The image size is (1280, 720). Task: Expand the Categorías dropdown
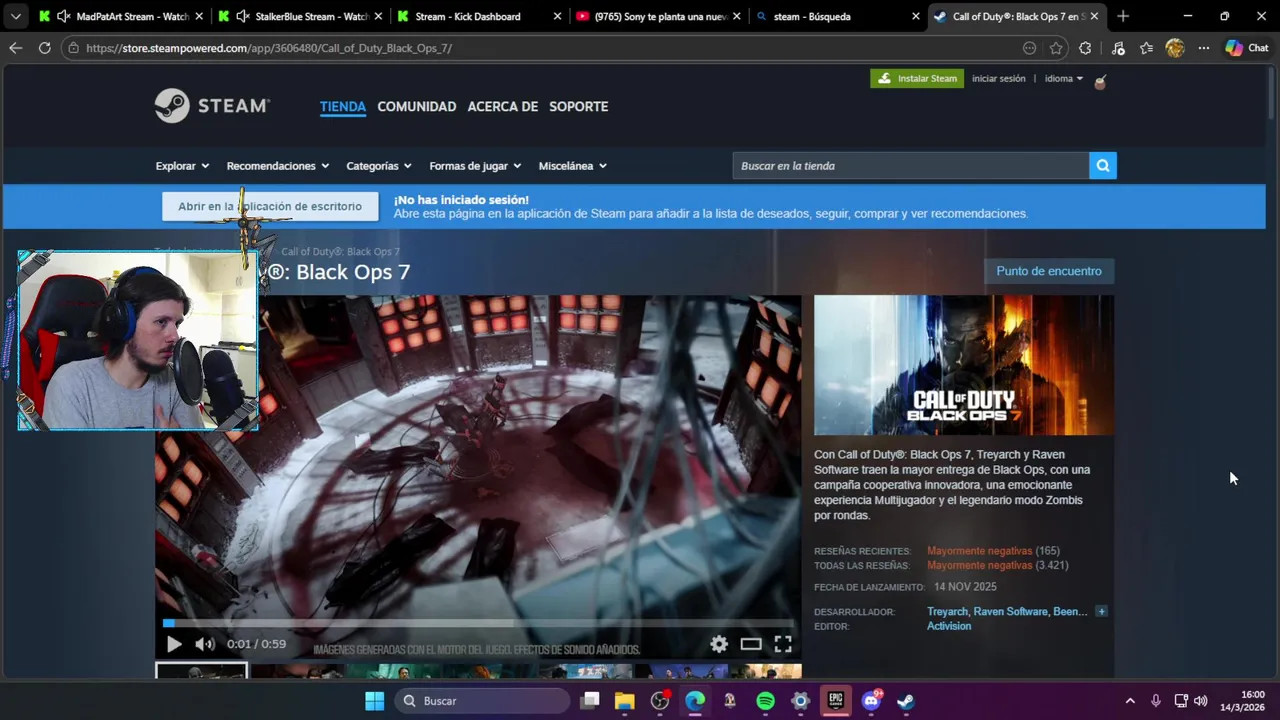tap(379, 166)
